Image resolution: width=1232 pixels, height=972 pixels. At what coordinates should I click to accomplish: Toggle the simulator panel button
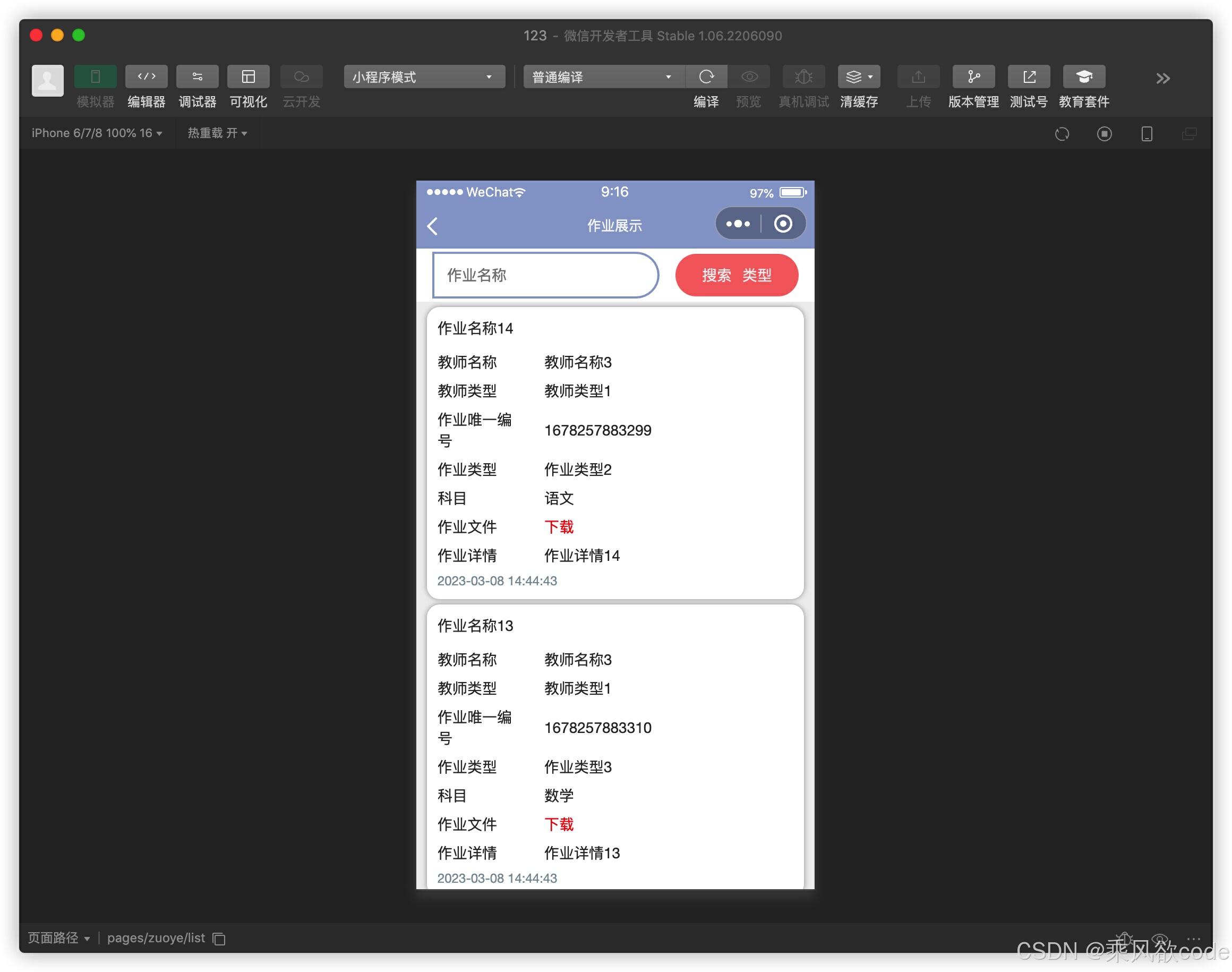tap(95, 77)
